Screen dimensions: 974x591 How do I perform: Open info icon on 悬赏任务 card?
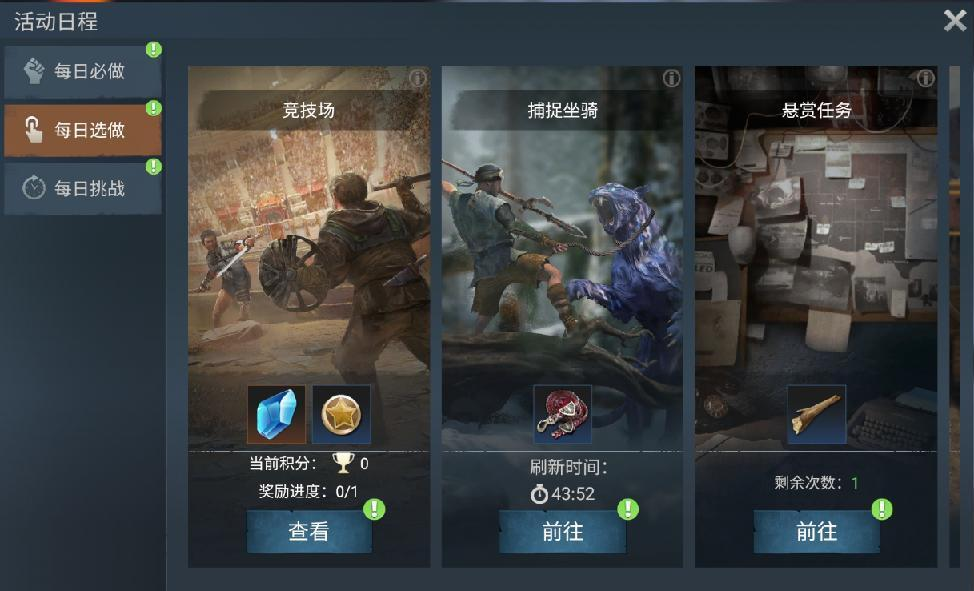(x=926, y=78)
